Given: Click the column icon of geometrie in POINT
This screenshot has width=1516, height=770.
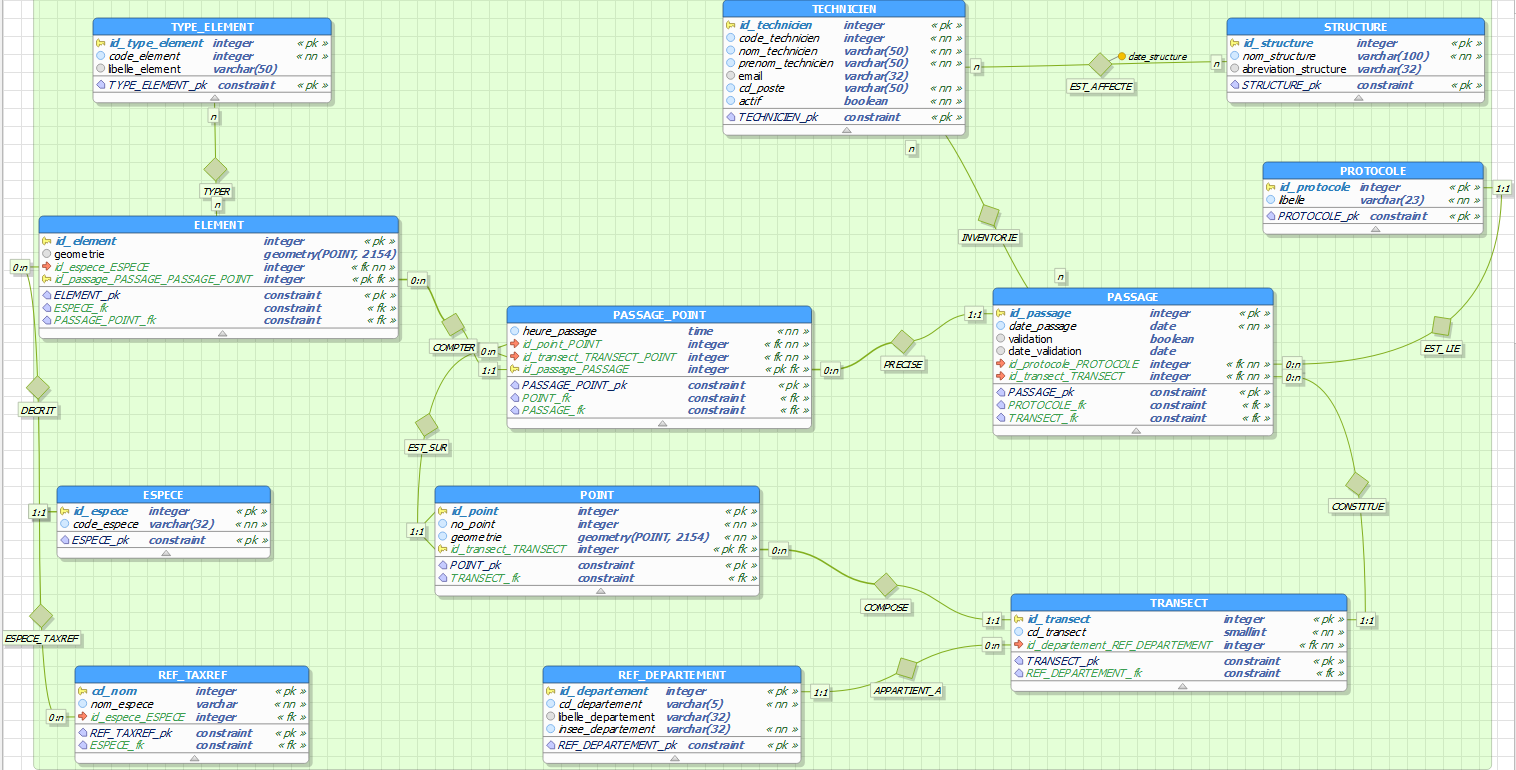Looking at the screenshot, I should coord(443,537).
